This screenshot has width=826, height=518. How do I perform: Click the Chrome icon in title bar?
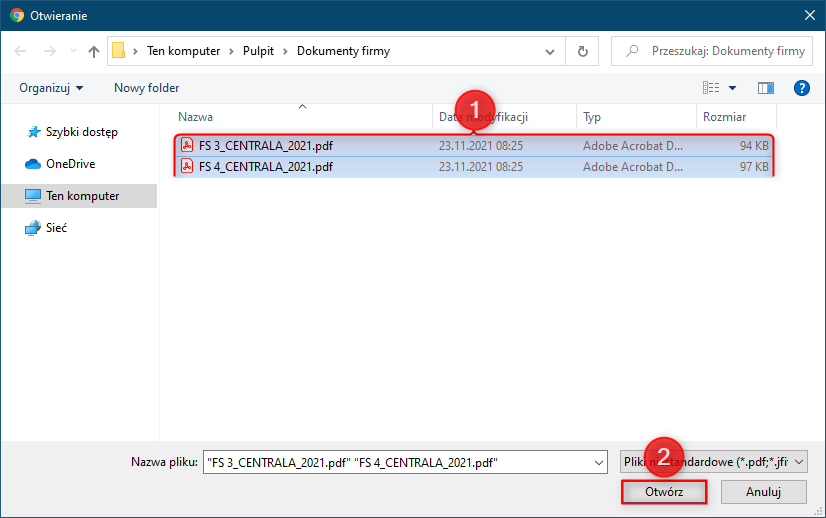tap(17, 15)
